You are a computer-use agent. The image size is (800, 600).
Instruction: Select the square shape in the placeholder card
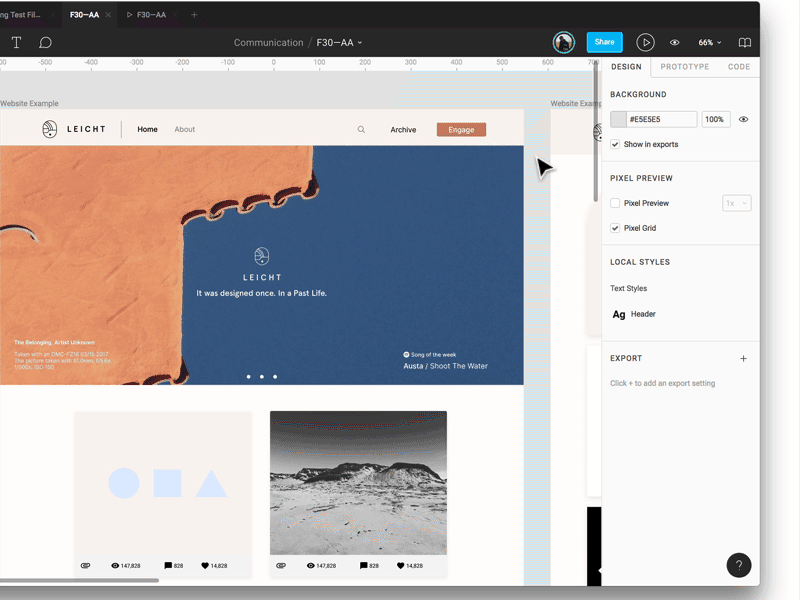(x=167, y=483)
